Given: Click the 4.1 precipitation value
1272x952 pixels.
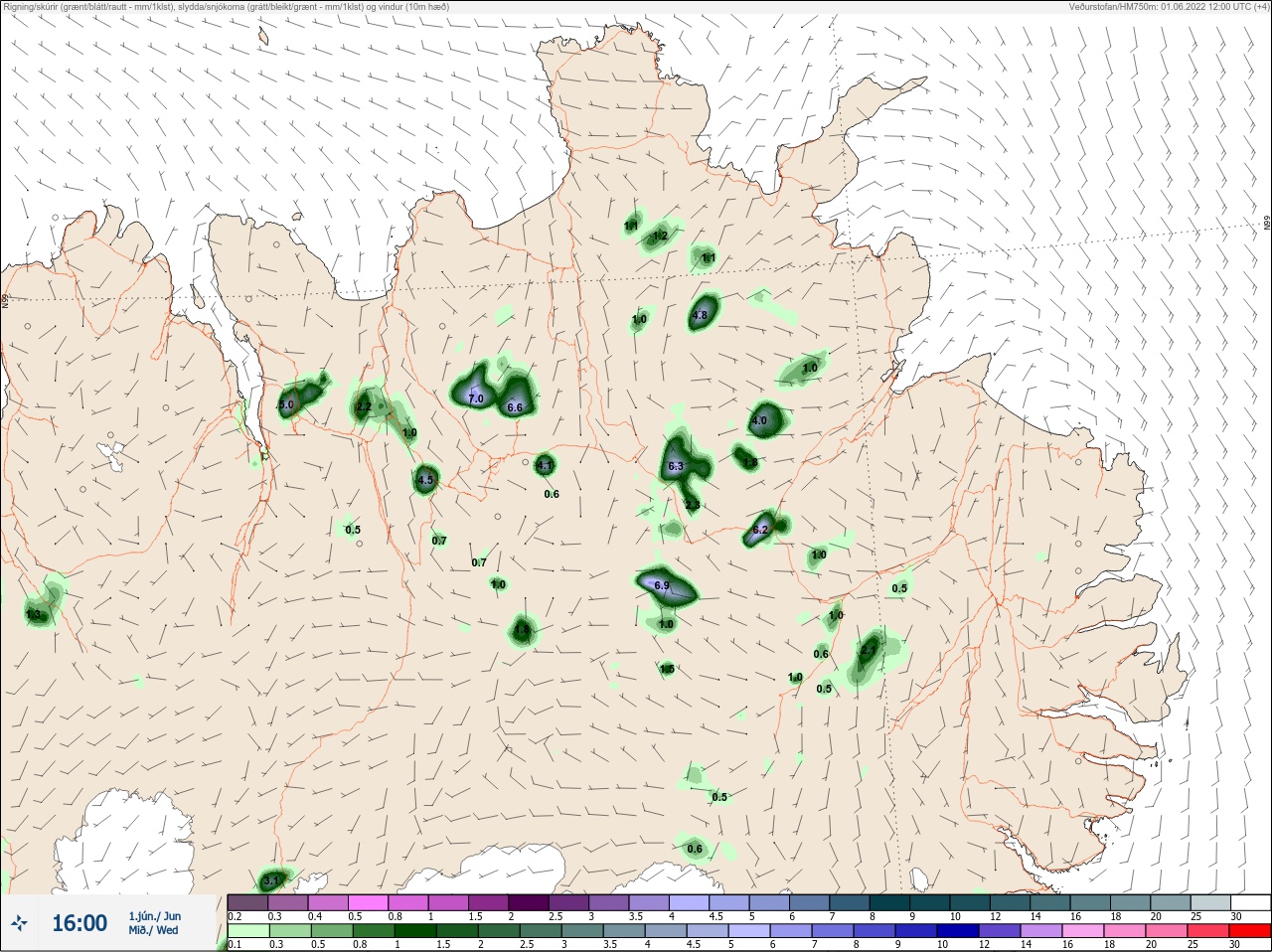Looking at the screenshot, I should [545, 465].
